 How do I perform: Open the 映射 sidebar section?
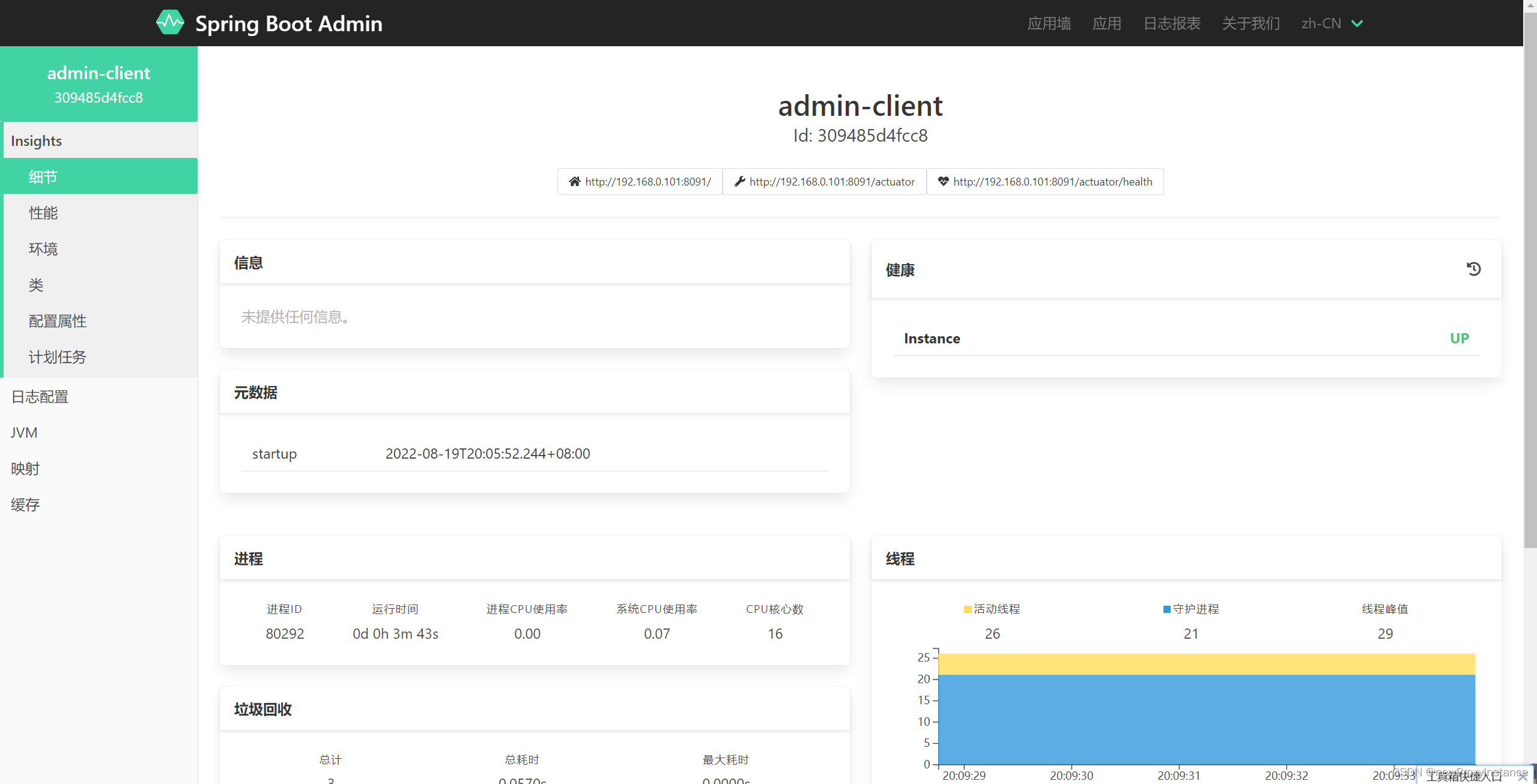click(x=99, y=468)
